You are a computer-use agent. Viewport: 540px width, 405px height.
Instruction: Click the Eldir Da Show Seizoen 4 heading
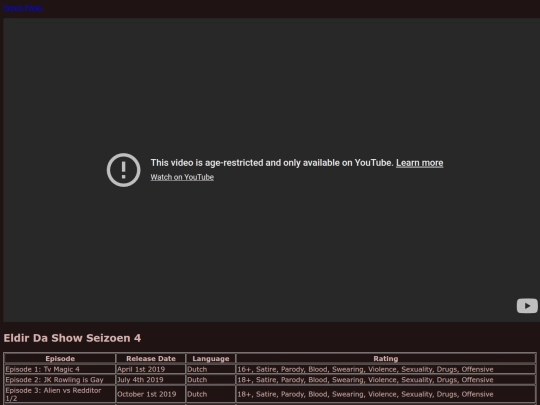click(72, 338)
